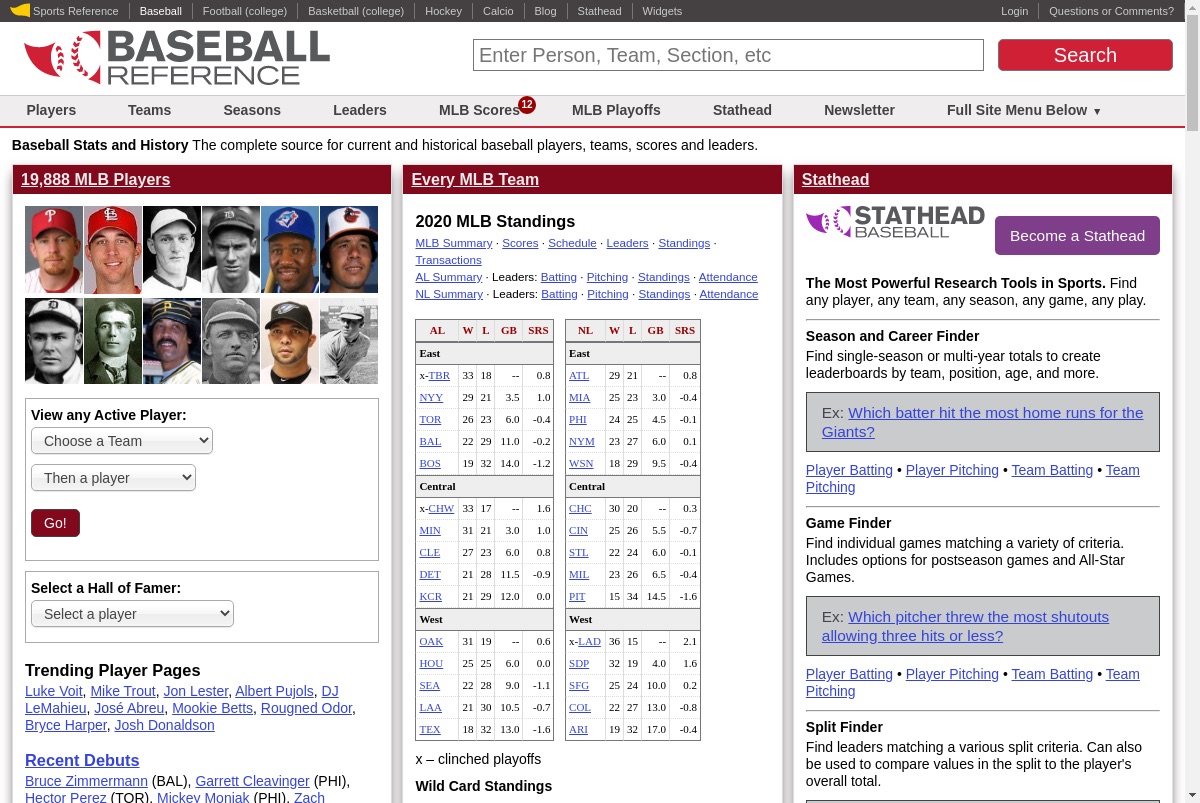Click the Become a Stathead button
Viewport: 1200px width, 803px height.
click(x=1077, y=236)
